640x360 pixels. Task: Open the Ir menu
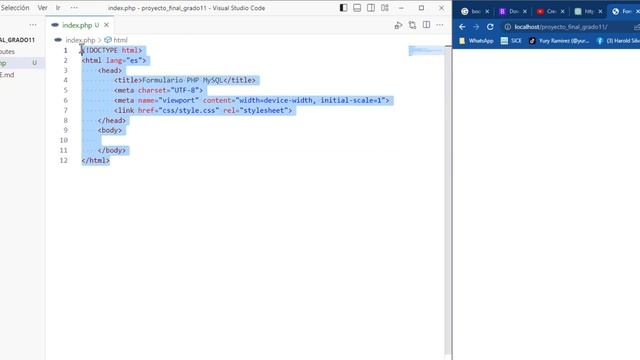coord(58,8)
